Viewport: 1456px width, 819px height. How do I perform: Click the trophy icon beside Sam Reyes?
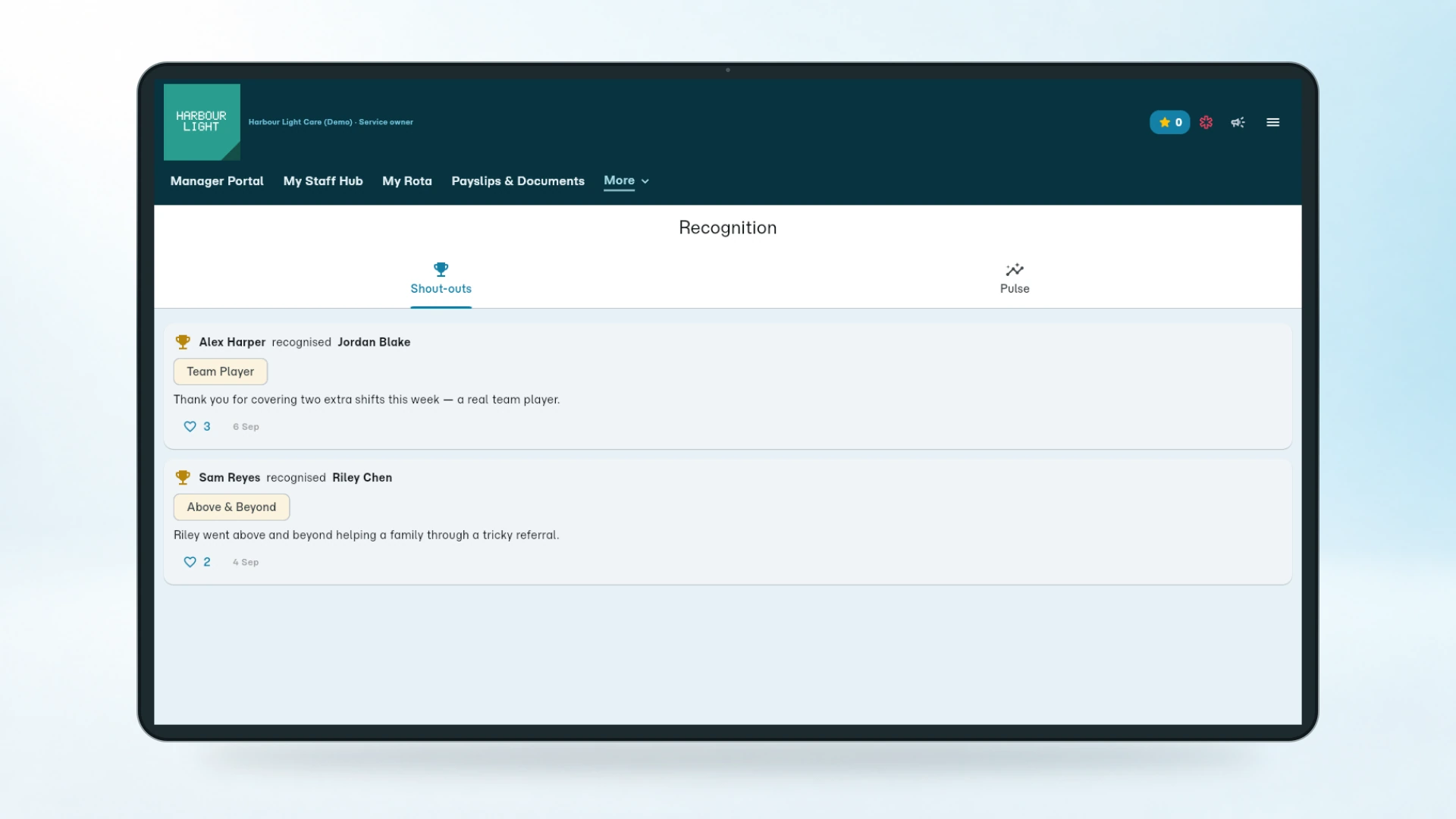click(183, 478)
